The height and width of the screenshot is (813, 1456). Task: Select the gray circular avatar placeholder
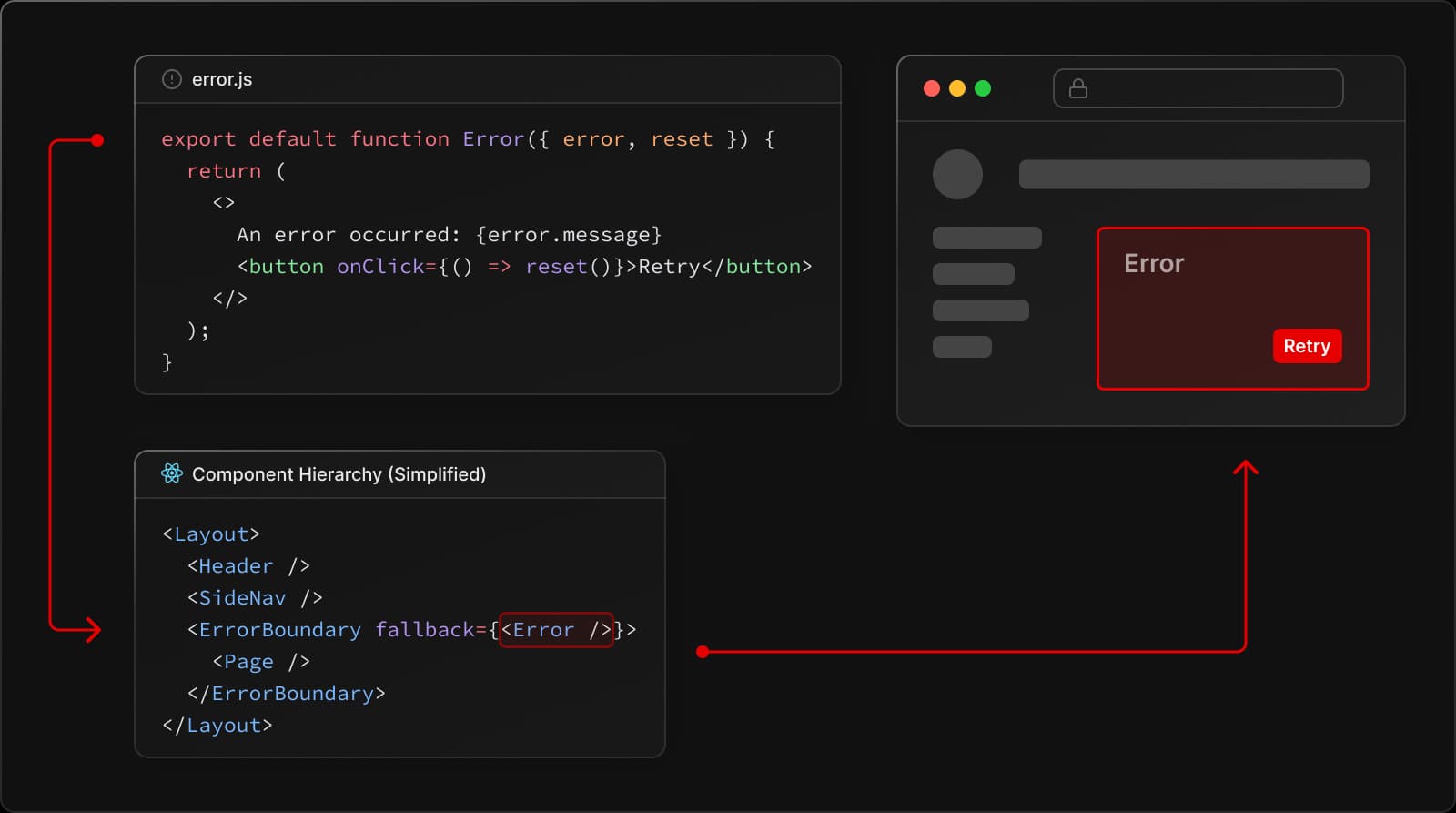[957, 174]
